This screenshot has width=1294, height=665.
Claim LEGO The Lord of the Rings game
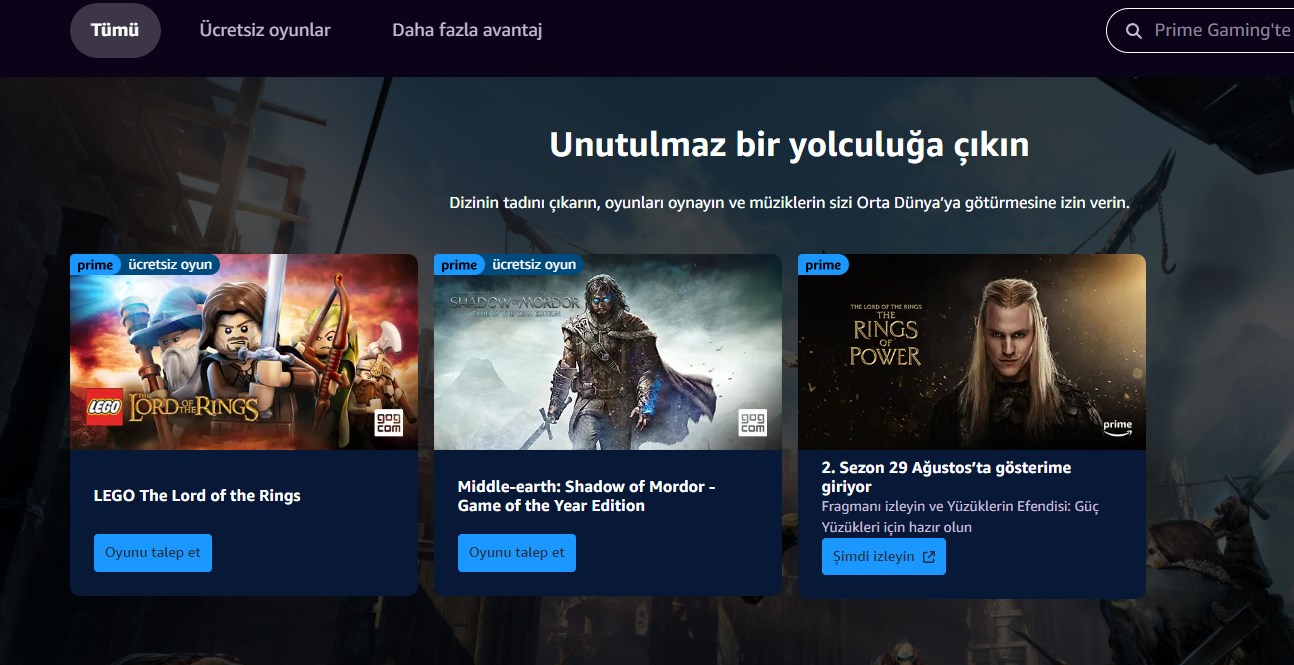tap(153, 553)
